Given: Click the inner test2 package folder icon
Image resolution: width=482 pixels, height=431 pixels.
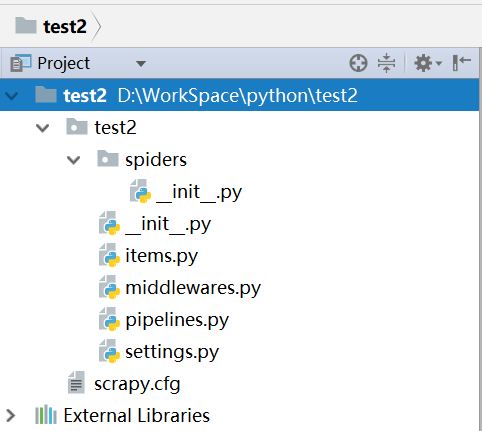Looking at the screenshot, I should pos(77,126).
